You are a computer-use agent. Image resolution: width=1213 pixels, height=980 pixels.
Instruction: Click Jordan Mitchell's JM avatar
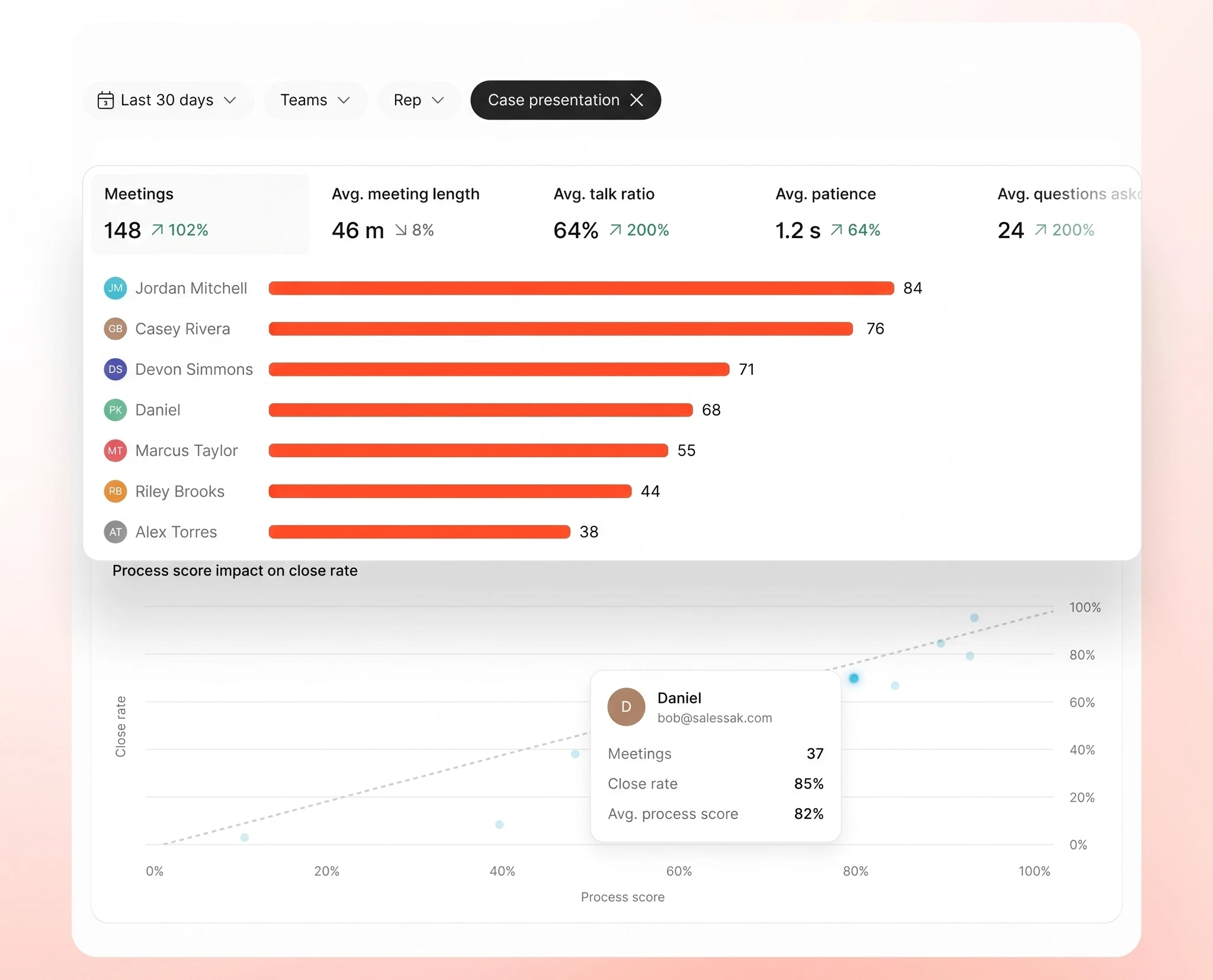115,288
